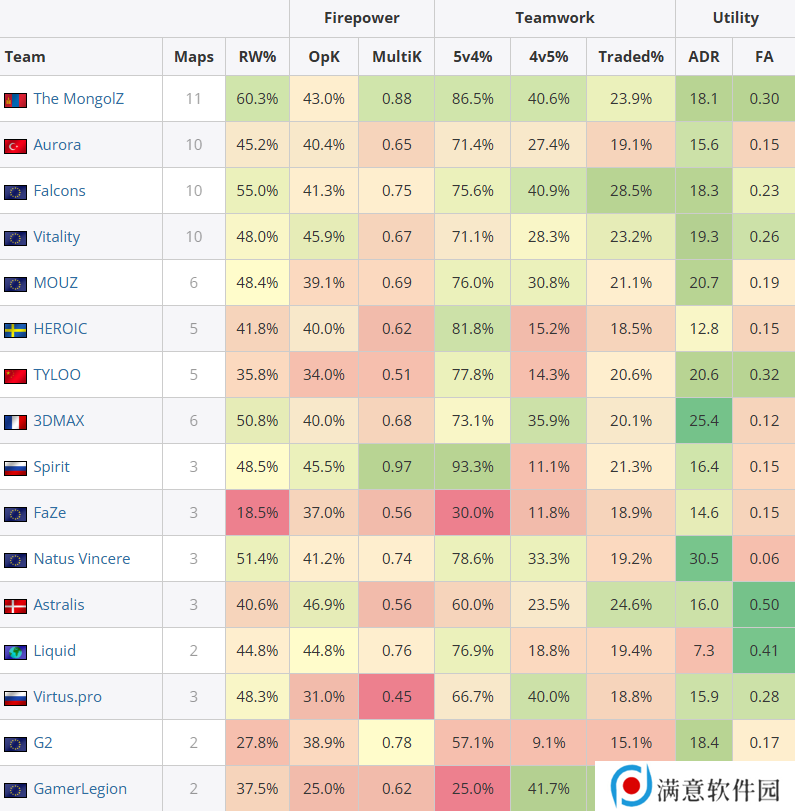Click the G2 EU flag icon

[x=16, y=744]
